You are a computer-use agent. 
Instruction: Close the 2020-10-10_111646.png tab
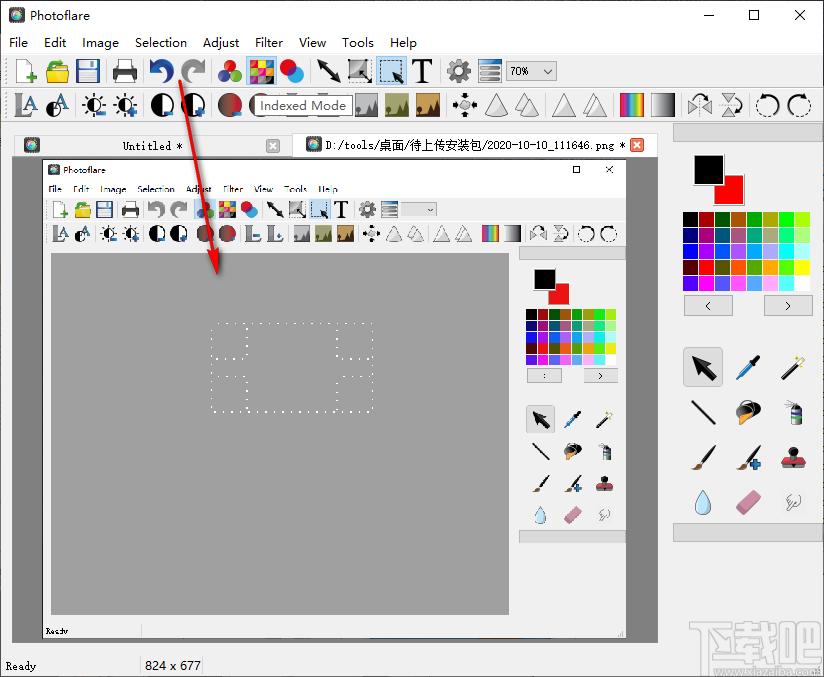637,145
